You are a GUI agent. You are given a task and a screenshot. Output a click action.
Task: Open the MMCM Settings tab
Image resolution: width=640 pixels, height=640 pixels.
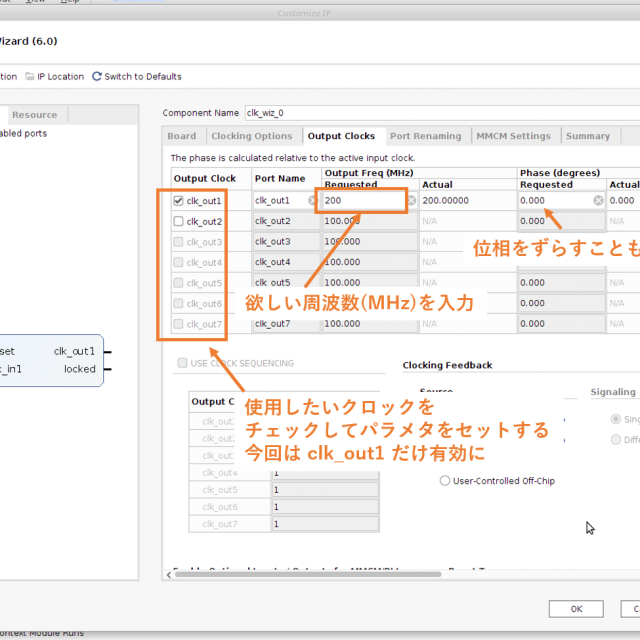[x=513, y=136]
